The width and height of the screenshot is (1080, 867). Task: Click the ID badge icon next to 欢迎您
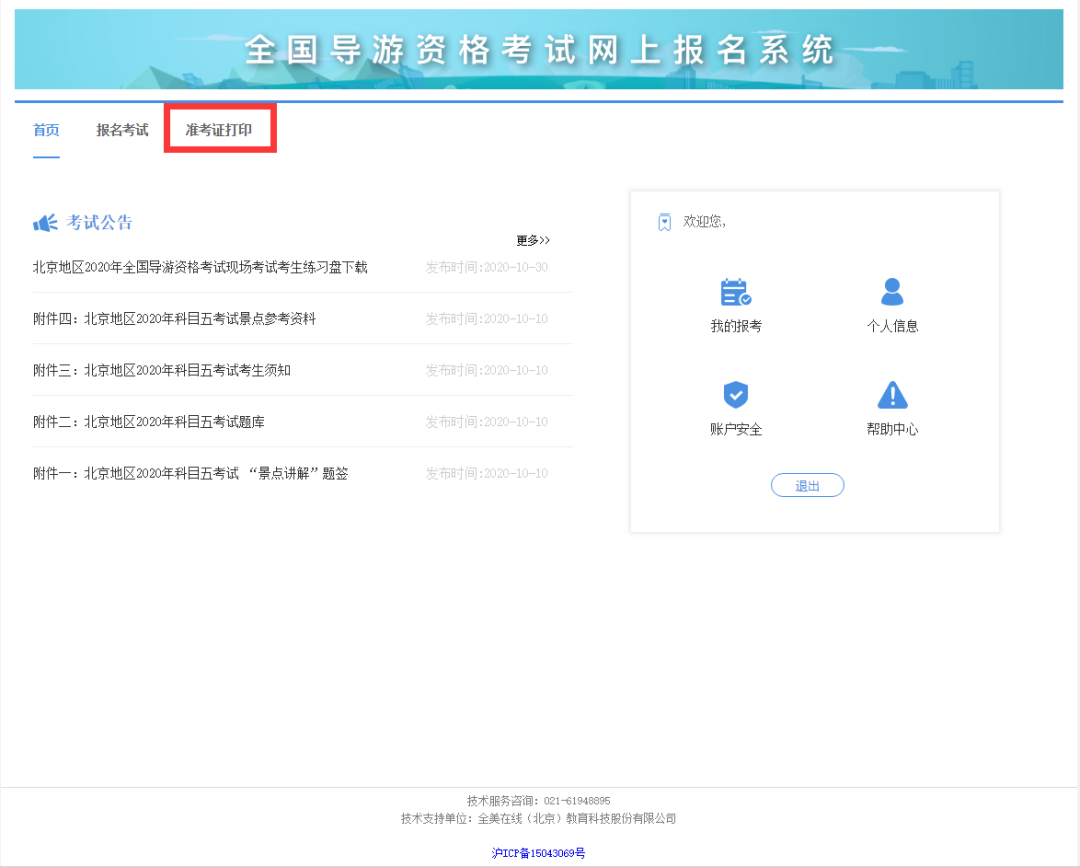click(x=665, y=222)
